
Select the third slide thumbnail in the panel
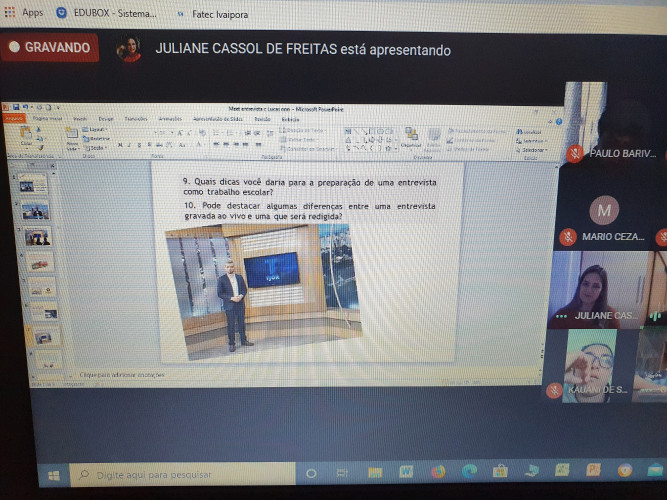coord(38,237)
